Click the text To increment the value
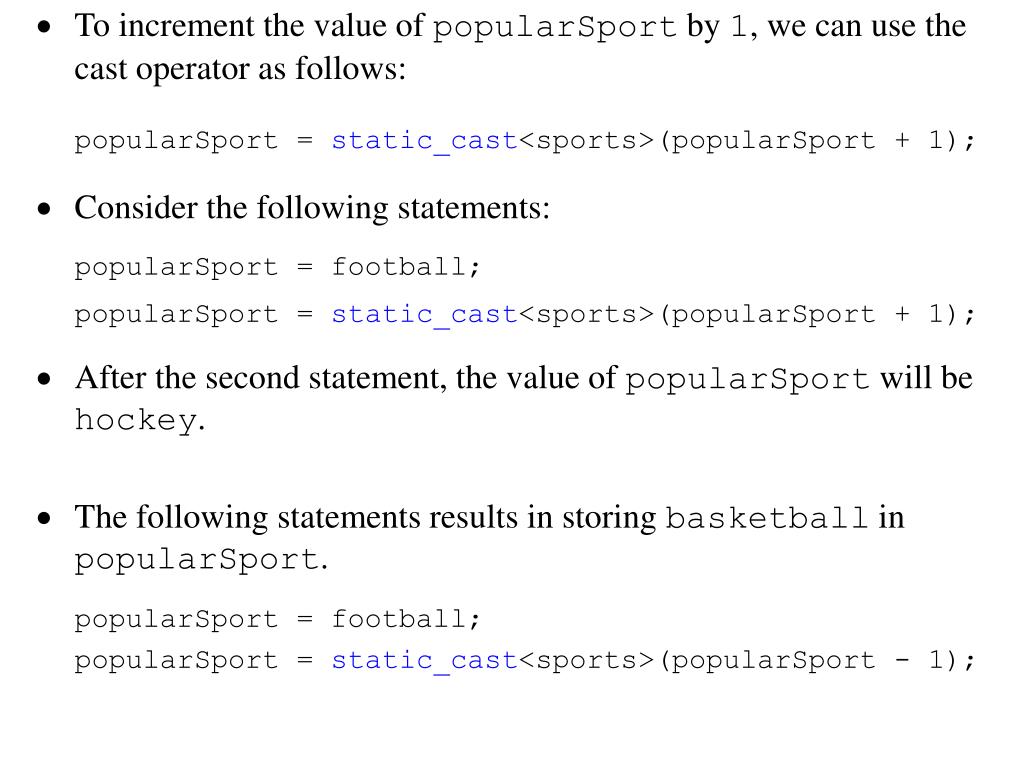Viewport: 1024px width, 768px height. [249, 27]
